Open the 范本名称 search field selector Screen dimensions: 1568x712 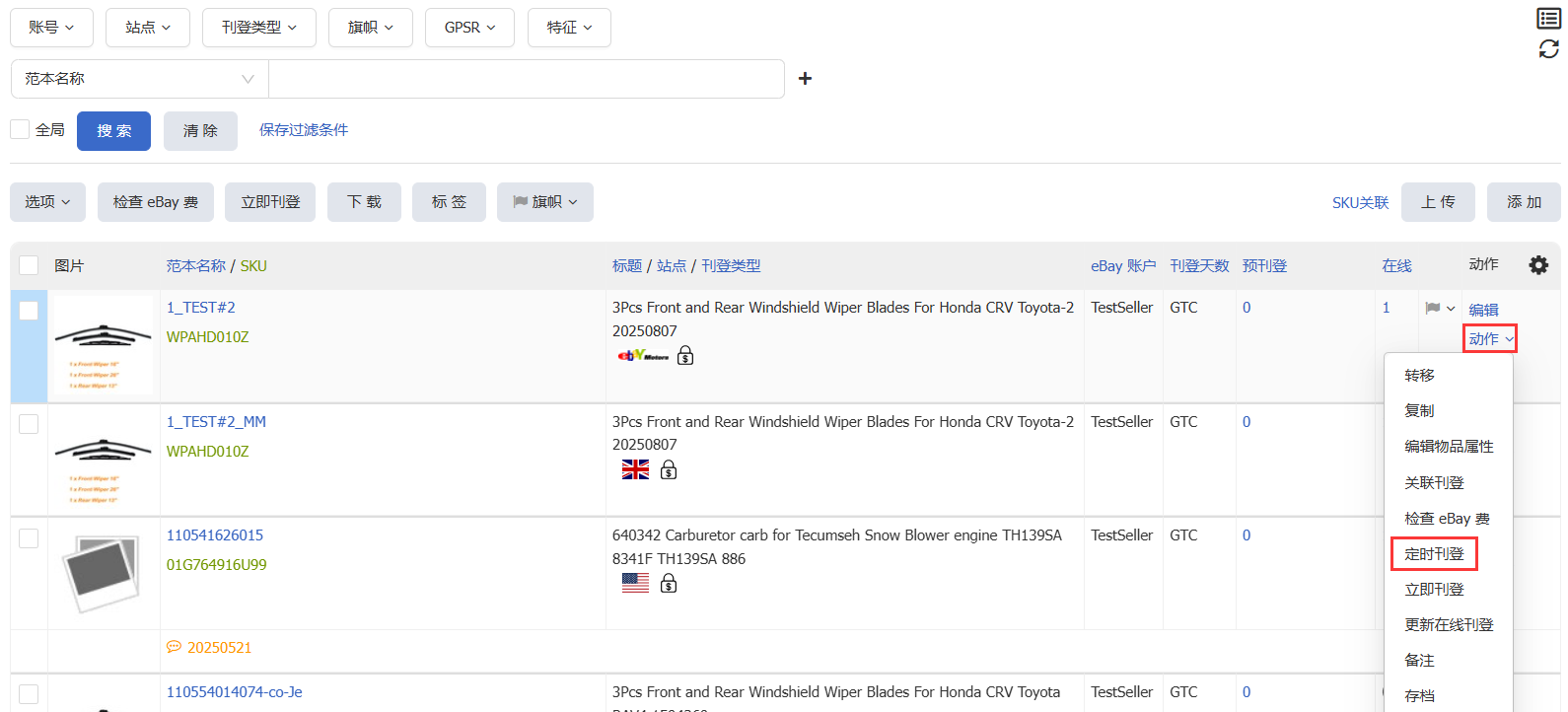(x=139, y=79)
